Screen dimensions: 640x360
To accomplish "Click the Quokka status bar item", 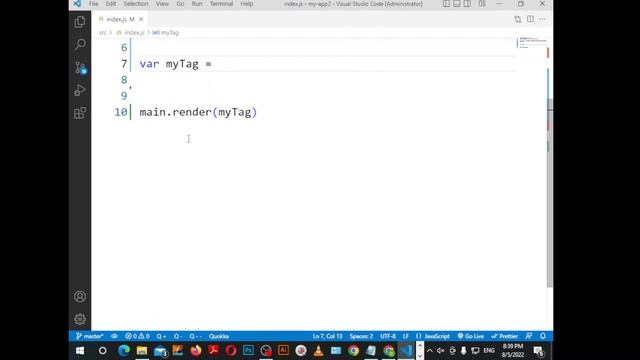I will click(219, 336).
